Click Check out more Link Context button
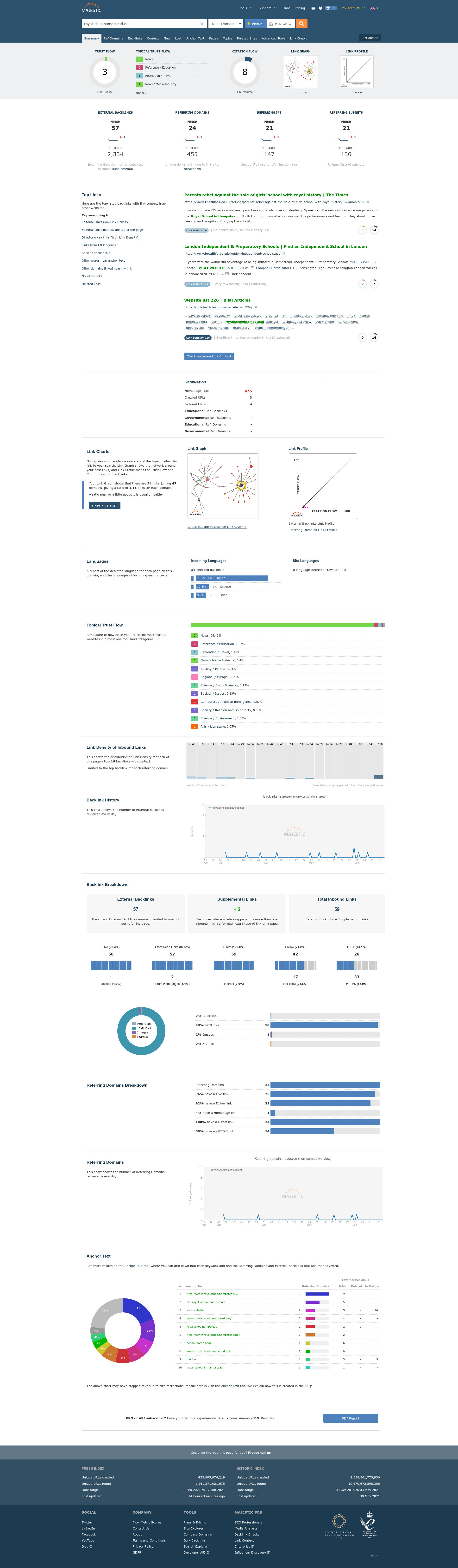The height and width of the screenshot is (1568, 458). tap(209, 356)
